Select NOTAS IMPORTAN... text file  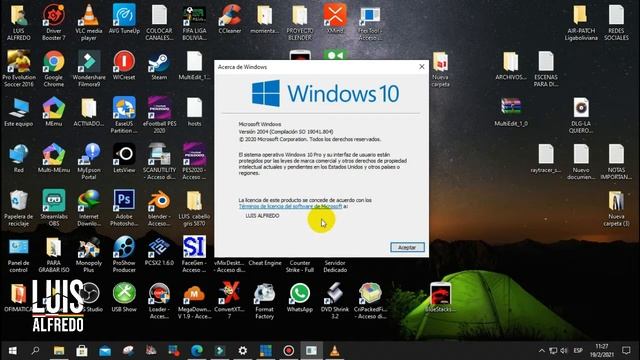point(616,162)
